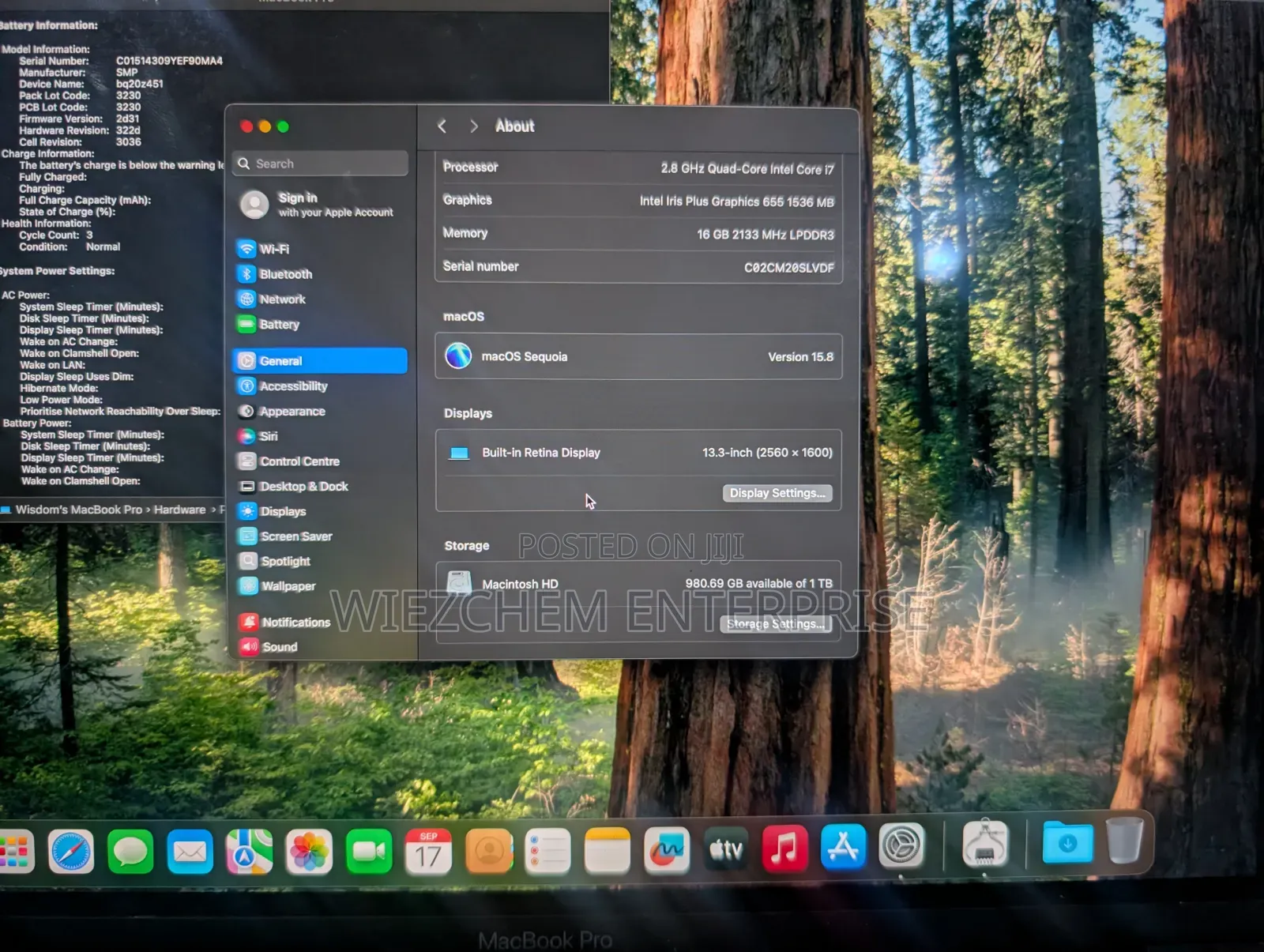
Task: Open Freeform from the Dock
Action: [x=667, y=850]
